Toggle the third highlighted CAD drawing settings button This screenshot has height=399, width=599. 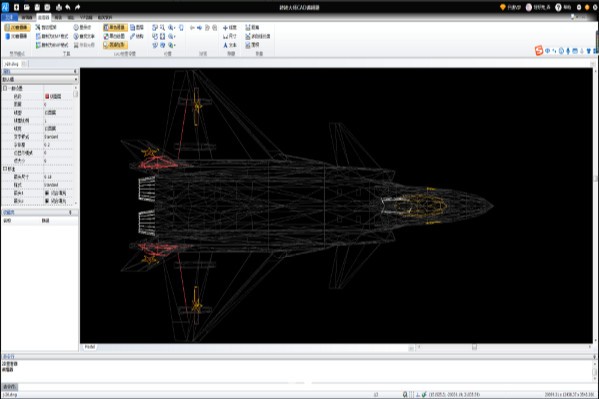(x=115, y=45)
